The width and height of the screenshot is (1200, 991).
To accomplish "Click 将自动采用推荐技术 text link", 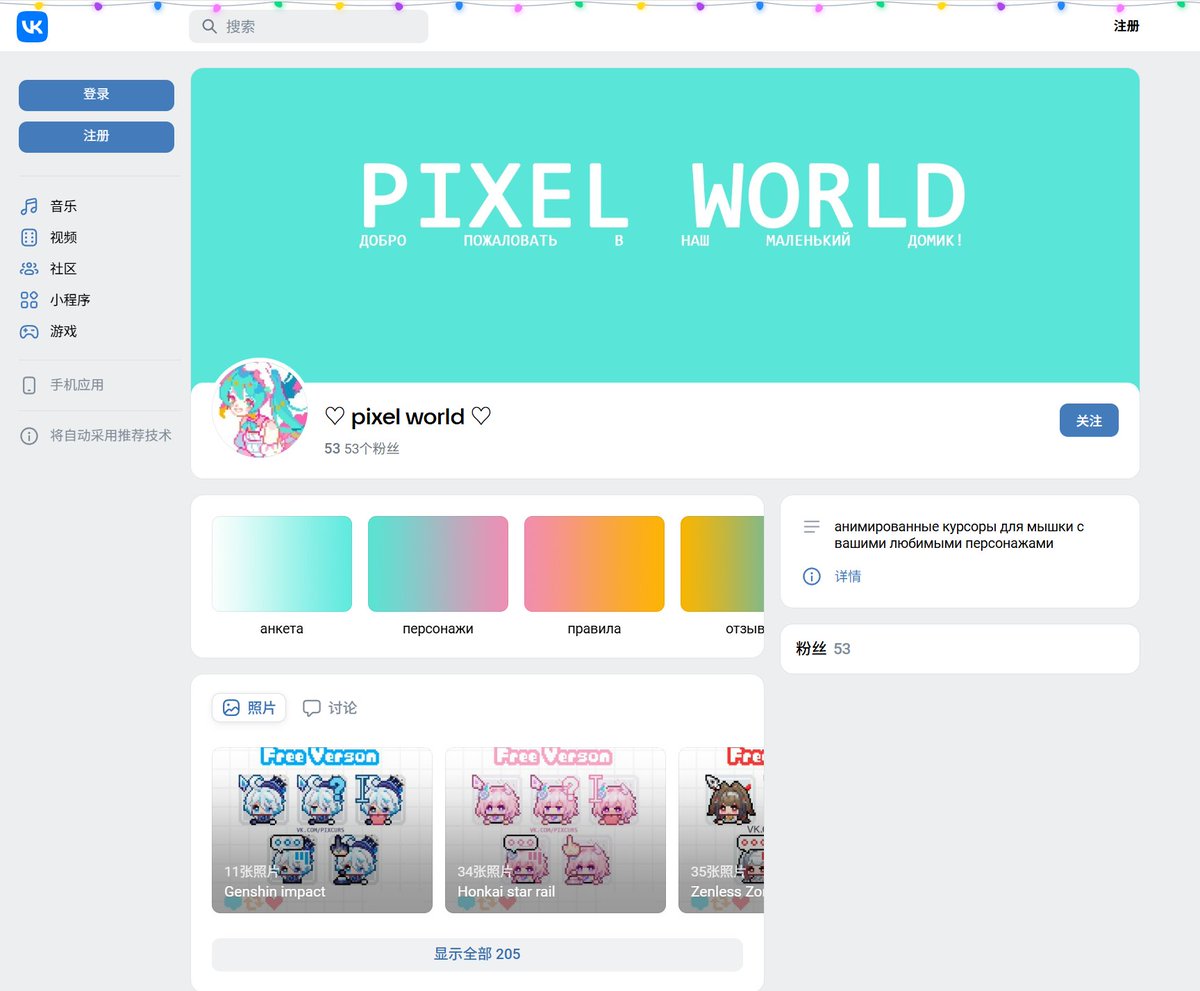I will tap(111, 436).
